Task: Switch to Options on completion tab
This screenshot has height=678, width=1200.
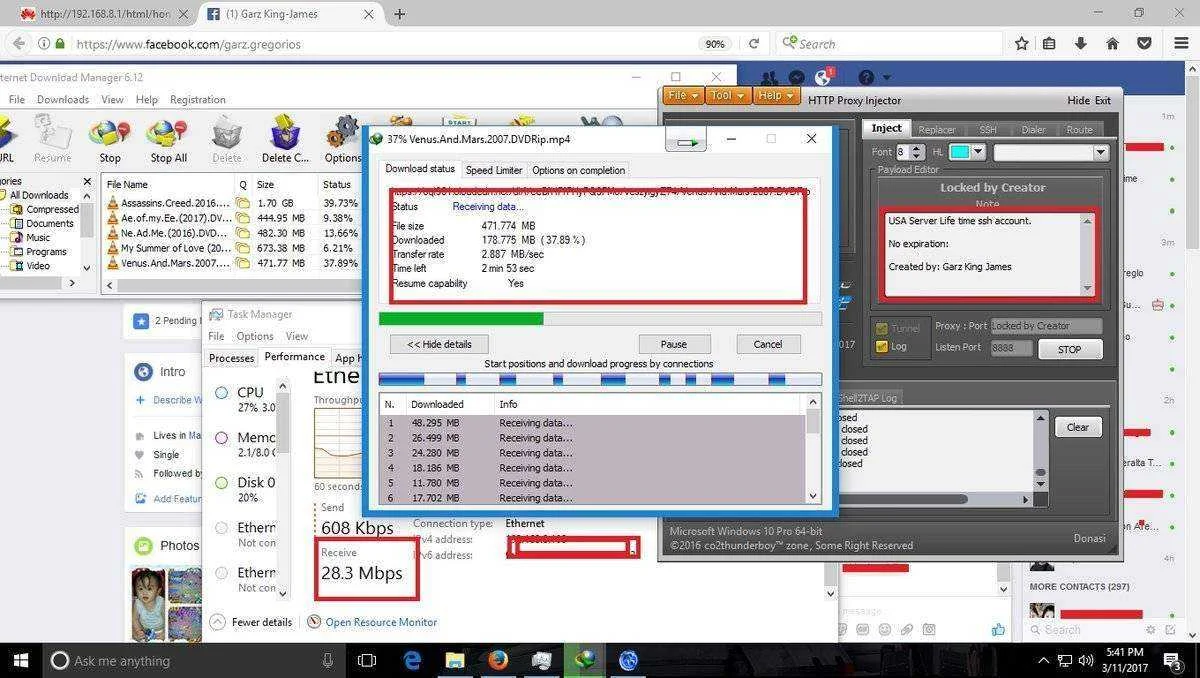Action: pos(579,170)
